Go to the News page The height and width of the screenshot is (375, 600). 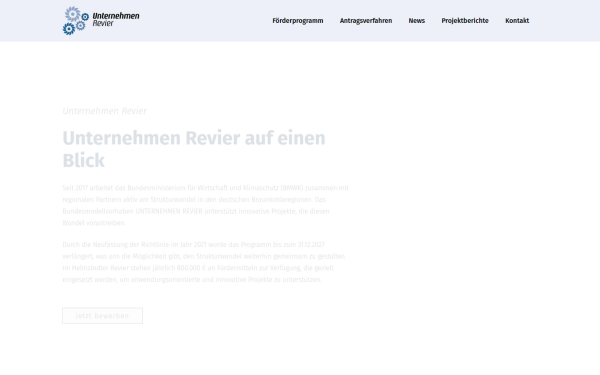[x=417, y=21]
